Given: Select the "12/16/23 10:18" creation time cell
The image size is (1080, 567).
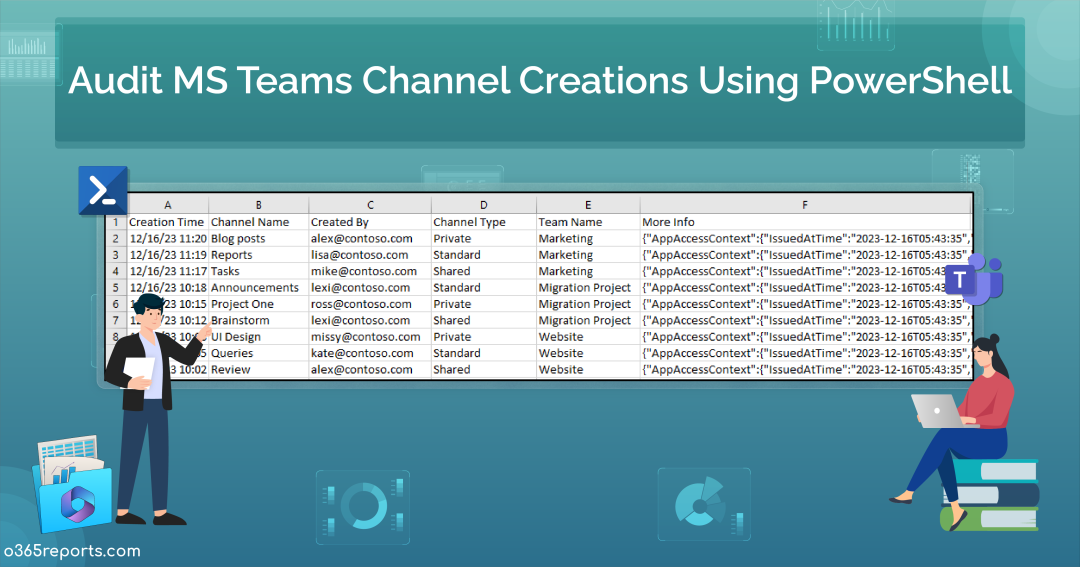Looking at the screenshot, I should coord(168,288).
